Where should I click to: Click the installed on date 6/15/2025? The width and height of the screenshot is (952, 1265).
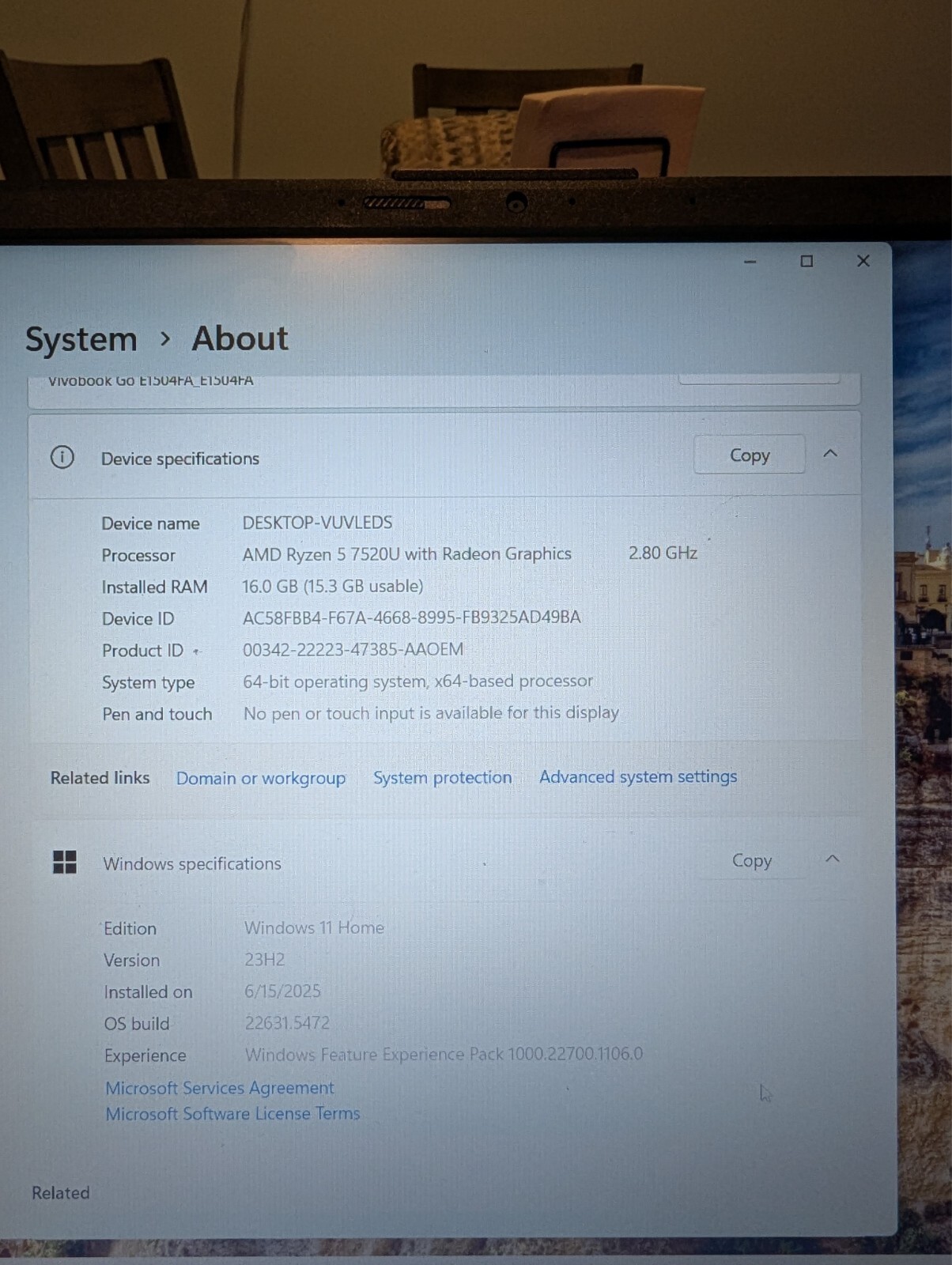tap(282, 991)
